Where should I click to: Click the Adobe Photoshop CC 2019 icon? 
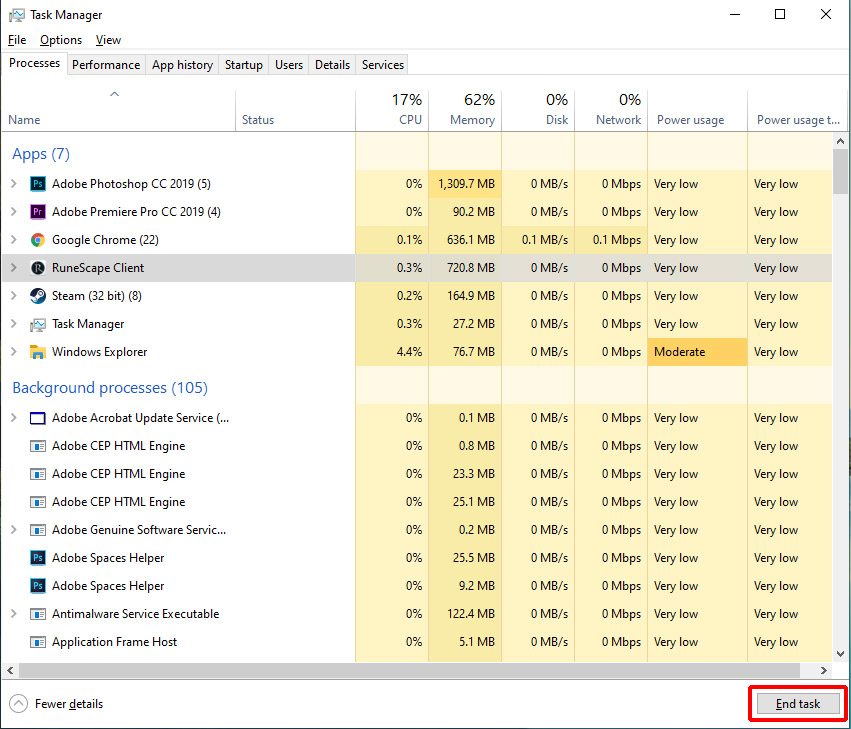pos(37,183)
